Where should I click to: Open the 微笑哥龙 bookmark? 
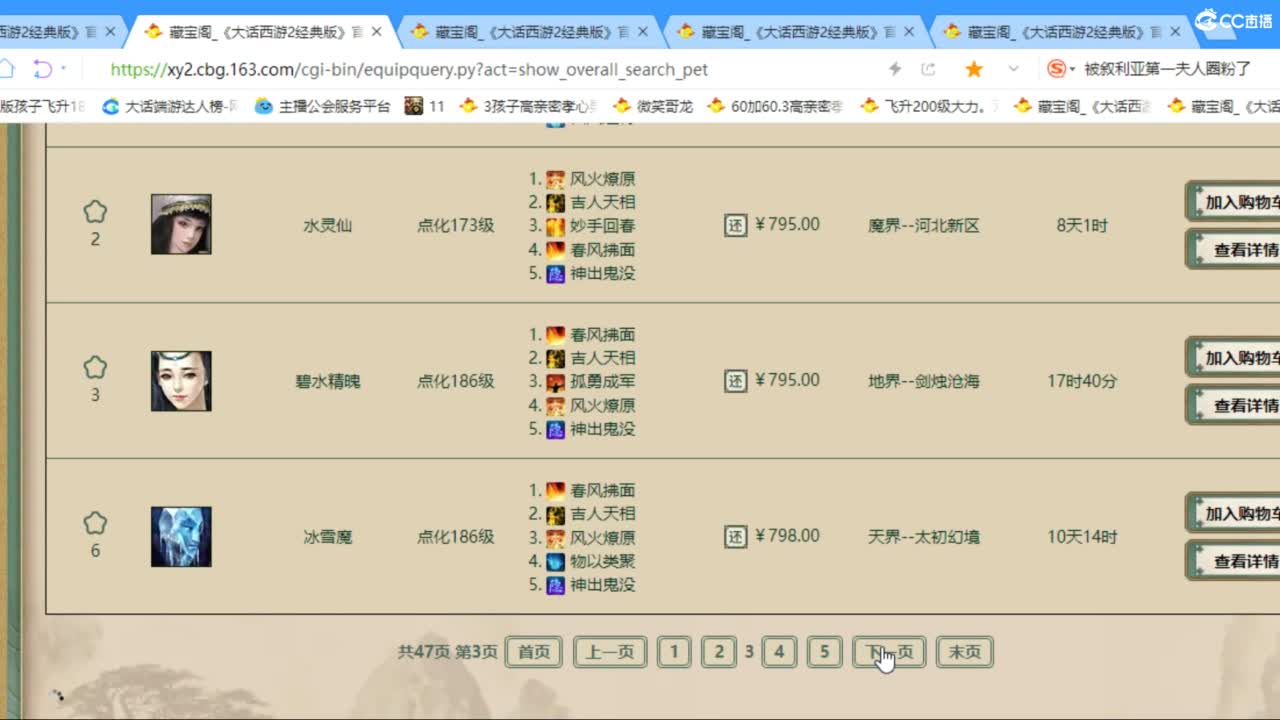[653, 106]
